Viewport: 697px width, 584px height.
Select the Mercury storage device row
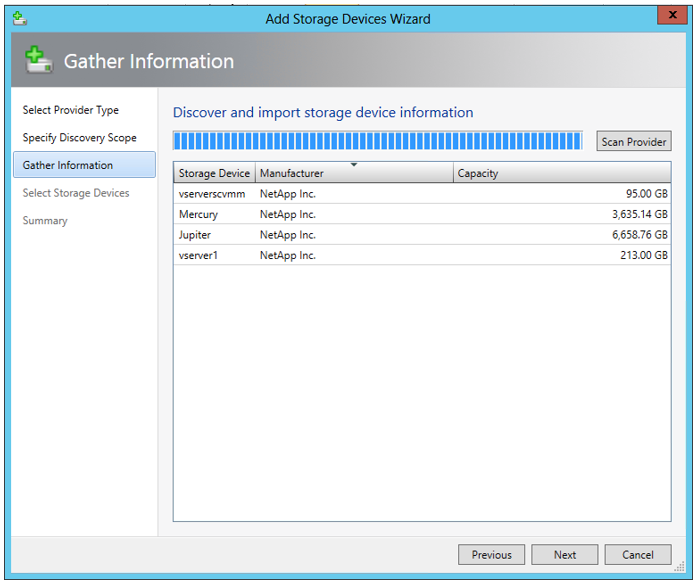point(198,214)
